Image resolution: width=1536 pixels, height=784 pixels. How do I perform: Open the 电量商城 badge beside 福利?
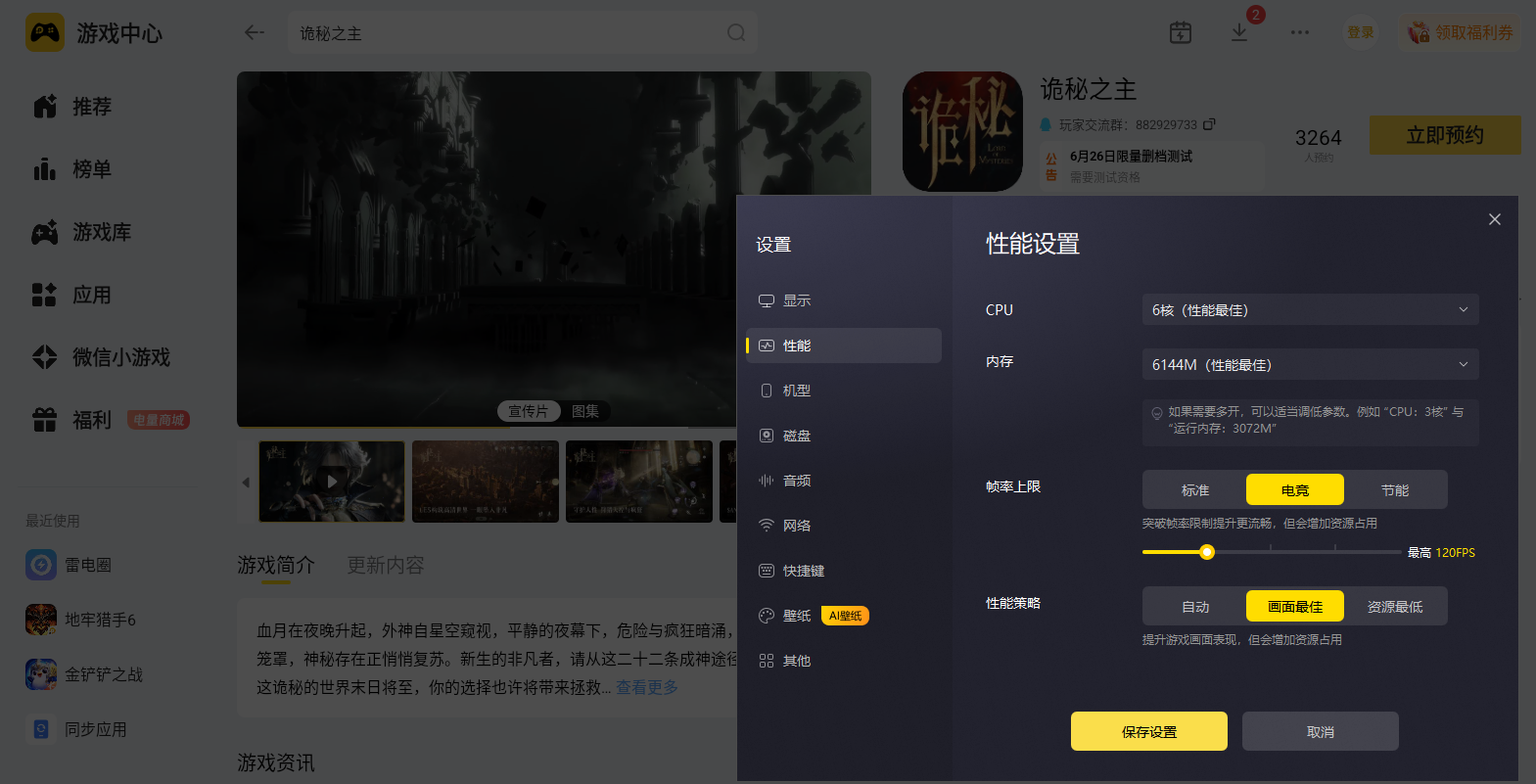tap(159, 420)
